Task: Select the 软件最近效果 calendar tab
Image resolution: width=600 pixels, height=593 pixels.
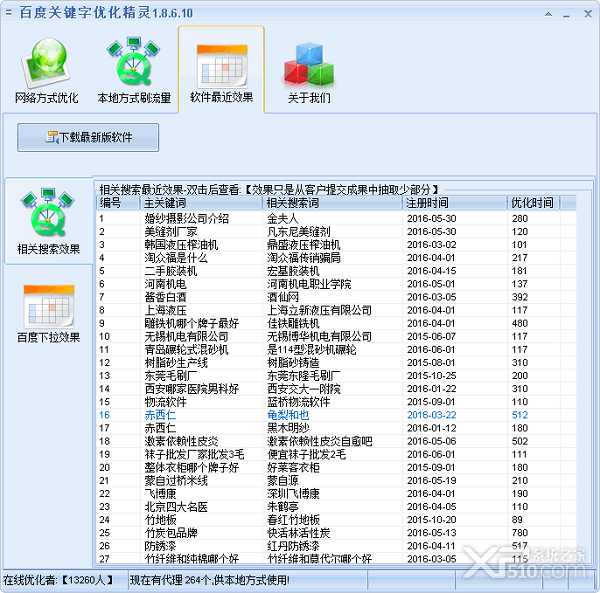Action: point(222,70)
